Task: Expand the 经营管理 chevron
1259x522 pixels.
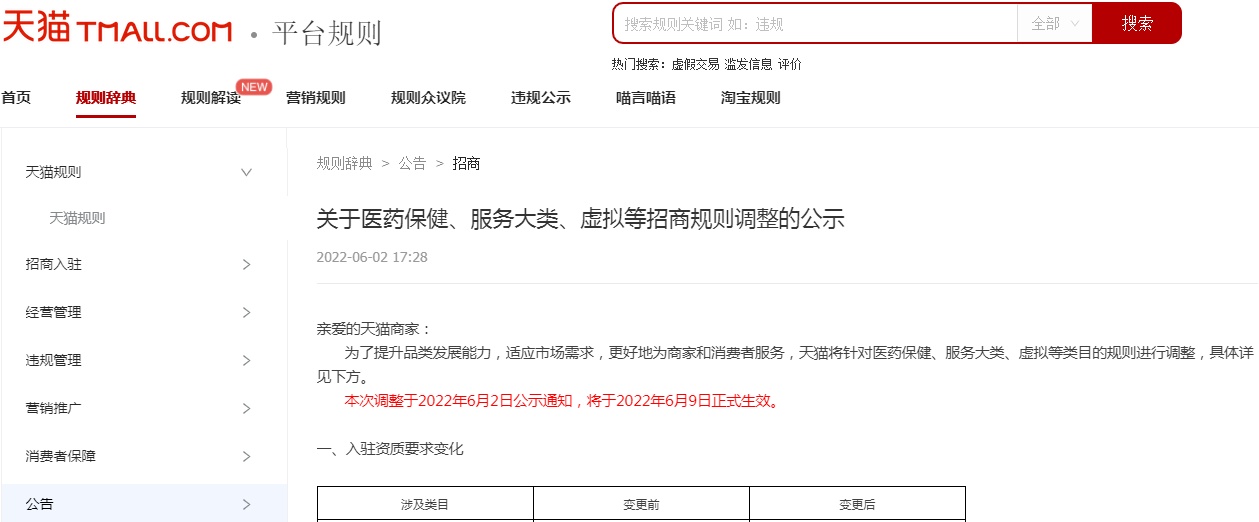Action: [x=247, y=312]
